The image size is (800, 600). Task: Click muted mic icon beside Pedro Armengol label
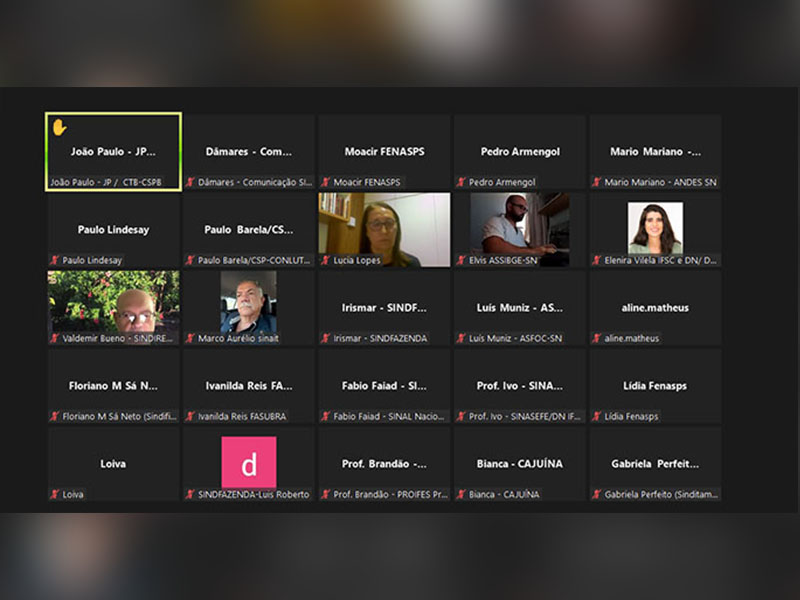pyautogui.click(x=461, y=183)
